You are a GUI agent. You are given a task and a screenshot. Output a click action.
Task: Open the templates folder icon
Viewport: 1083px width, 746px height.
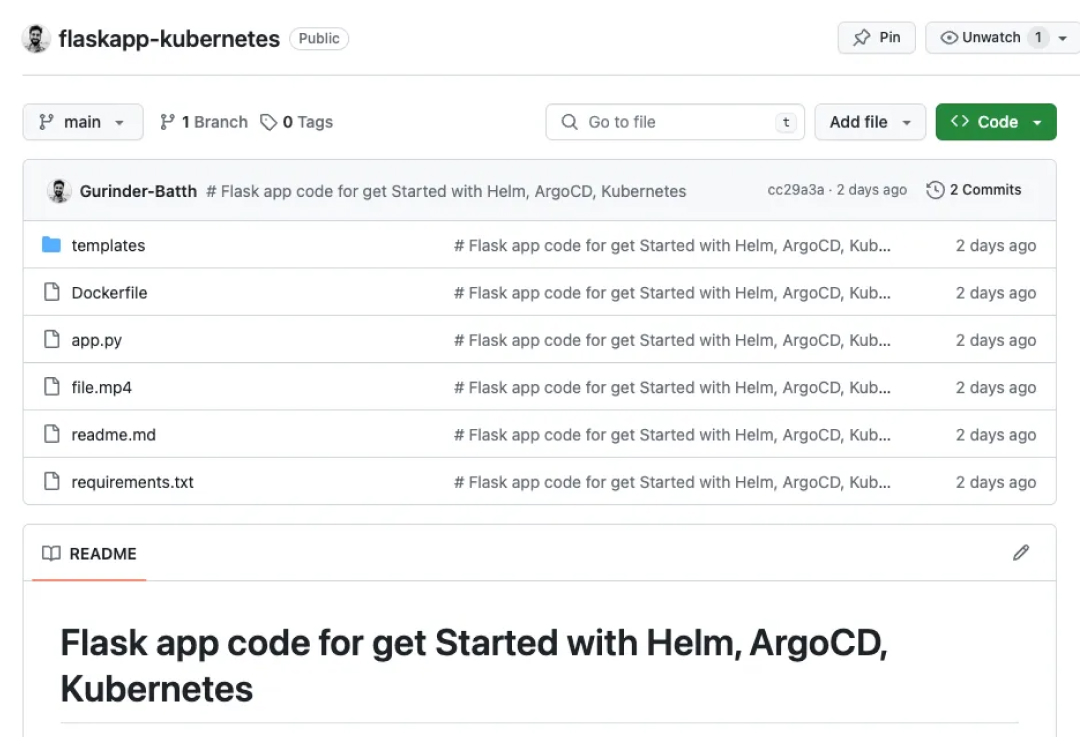point(51,245)
